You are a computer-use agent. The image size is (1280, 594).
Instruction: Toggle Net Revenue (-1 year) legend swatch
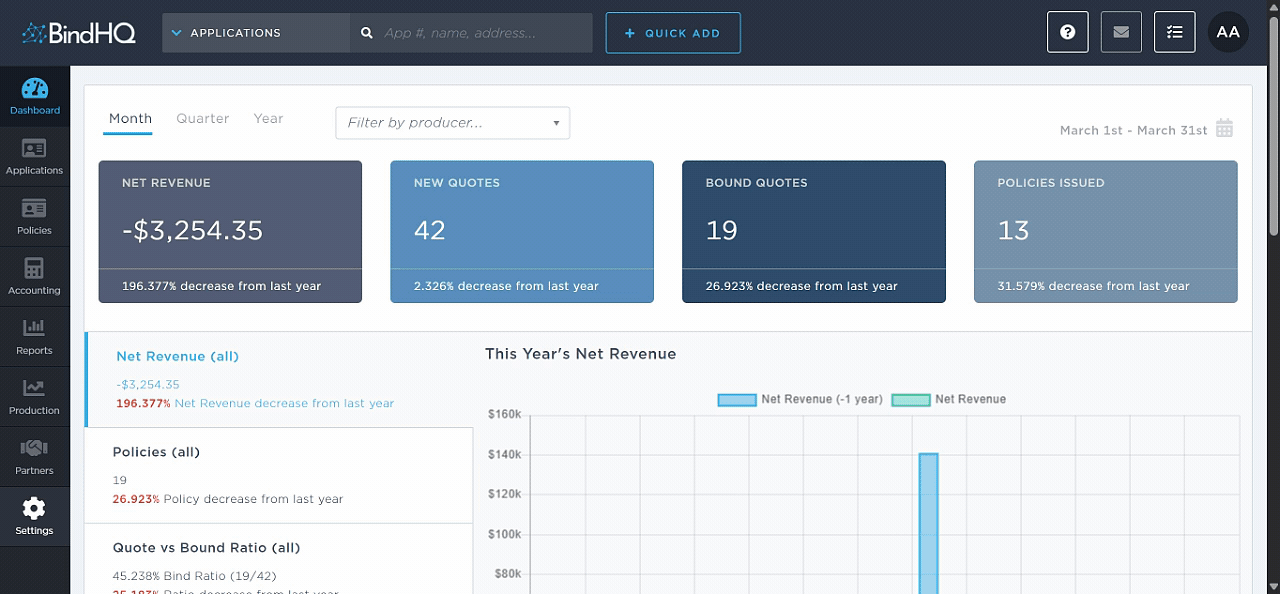pos(736,400)
